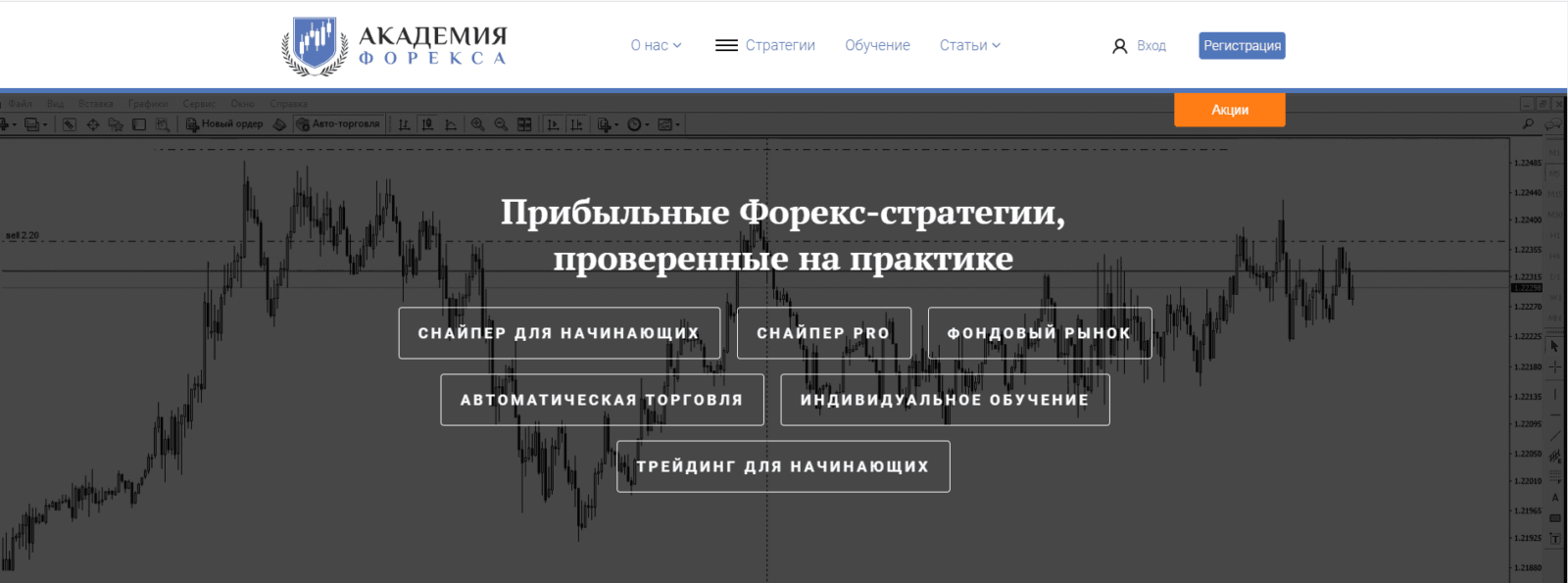The width and height of the screenshot is (1568, 583).
Task: Select Снайпер для начинающих strategy
Action: click(x=560, y=333)
